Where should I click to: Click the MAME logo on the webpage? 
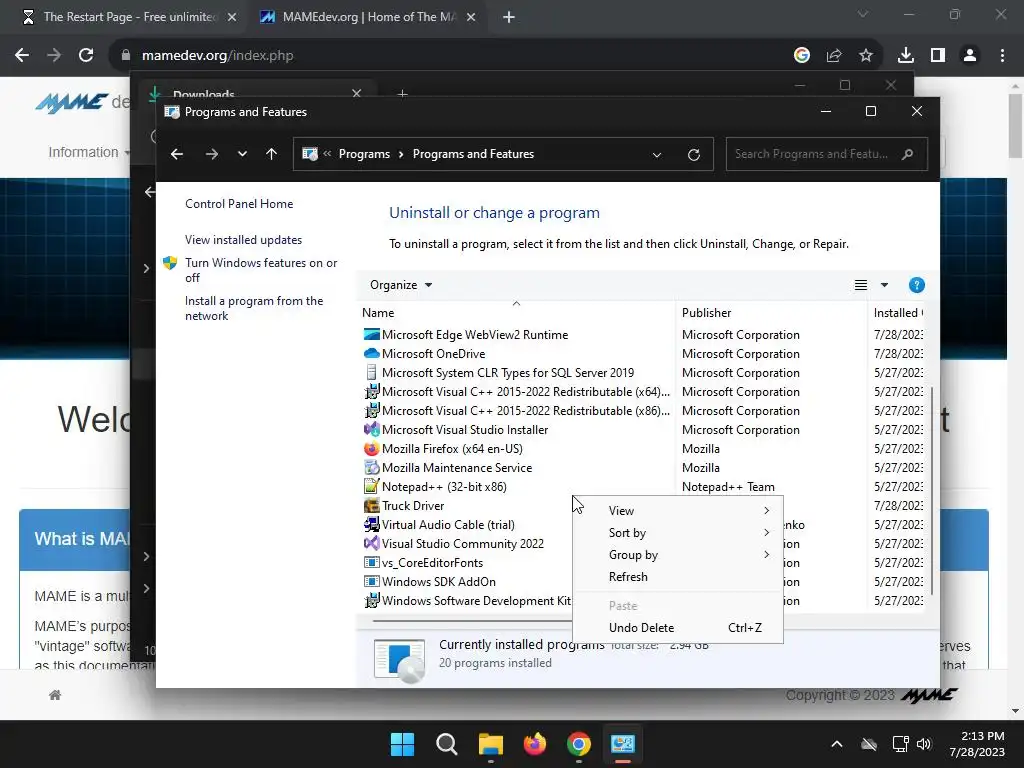(72, 103)
